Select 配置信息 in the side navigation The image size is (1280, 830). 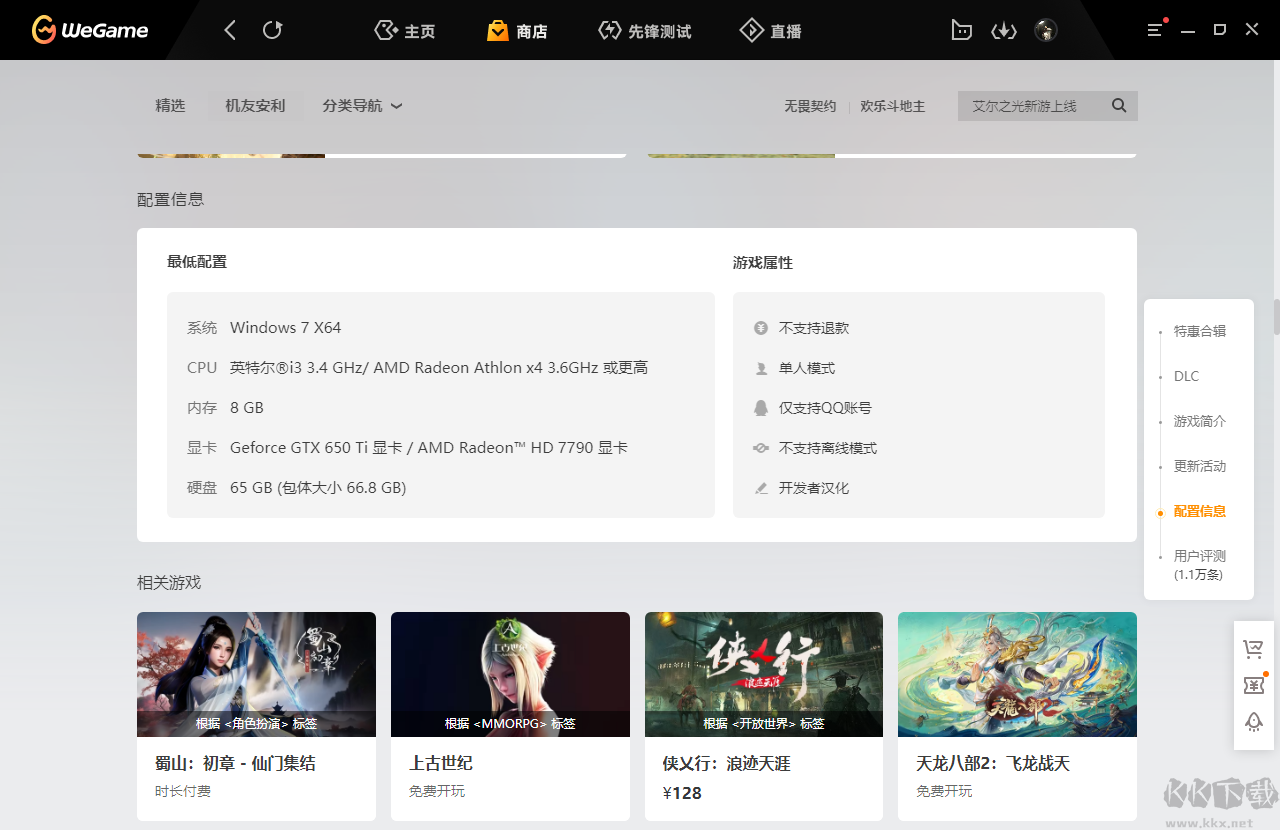pos(1199,511)
